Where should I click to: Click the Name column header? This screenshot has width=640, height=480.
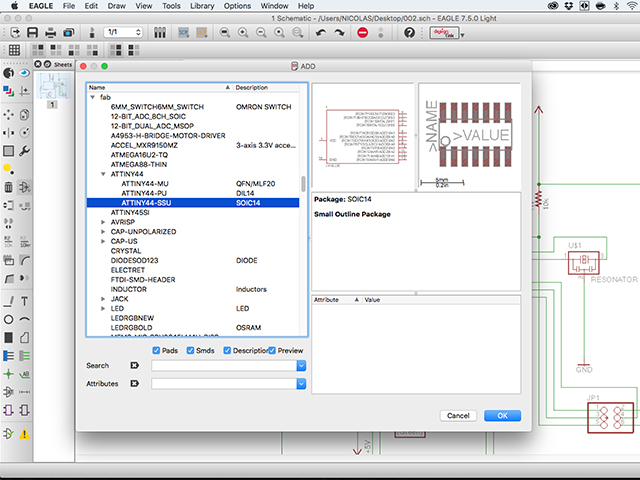160,87
